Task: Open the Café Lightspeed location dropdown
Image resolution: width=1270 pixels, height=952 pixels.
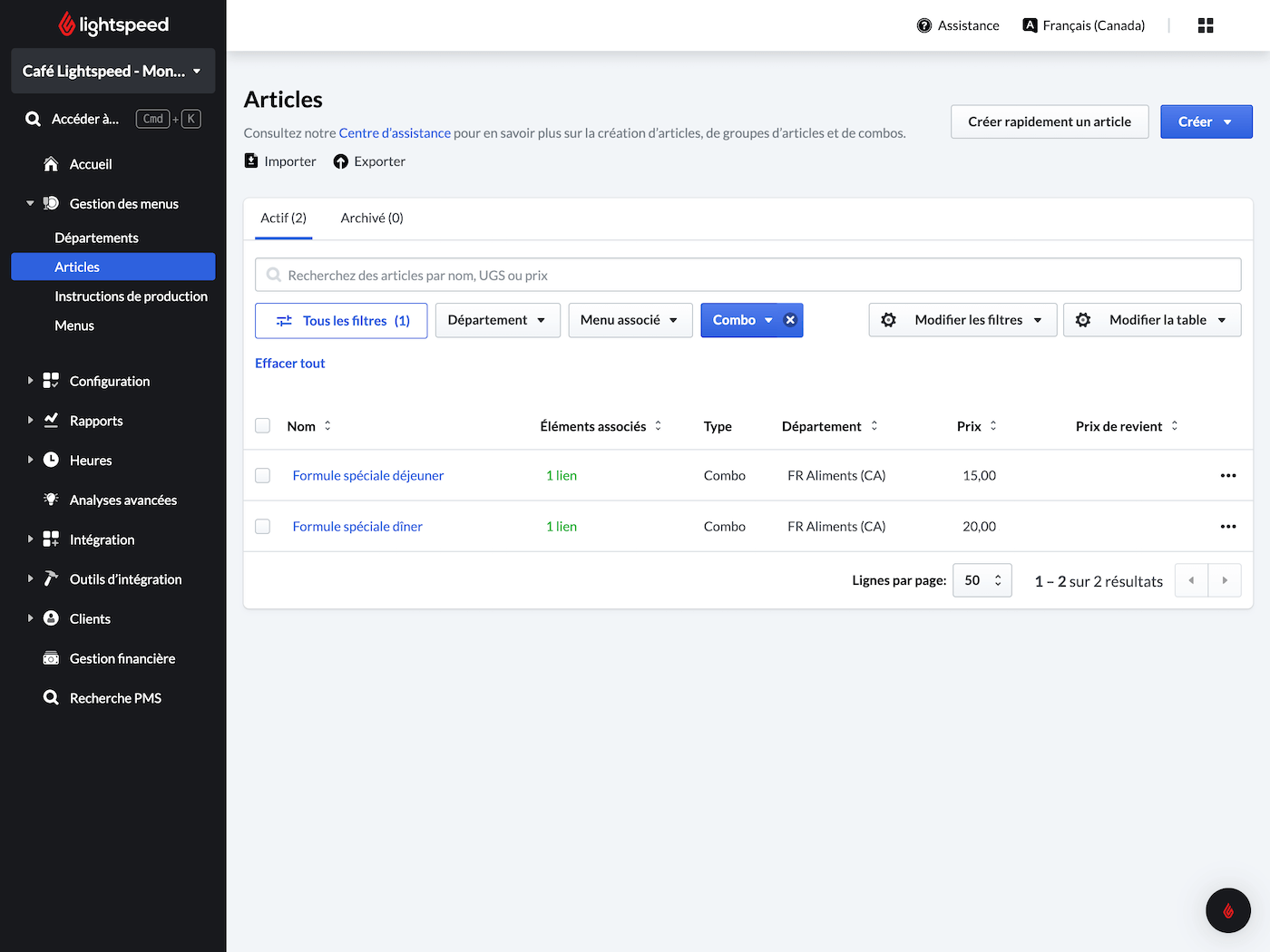Action: coord(113,71)
